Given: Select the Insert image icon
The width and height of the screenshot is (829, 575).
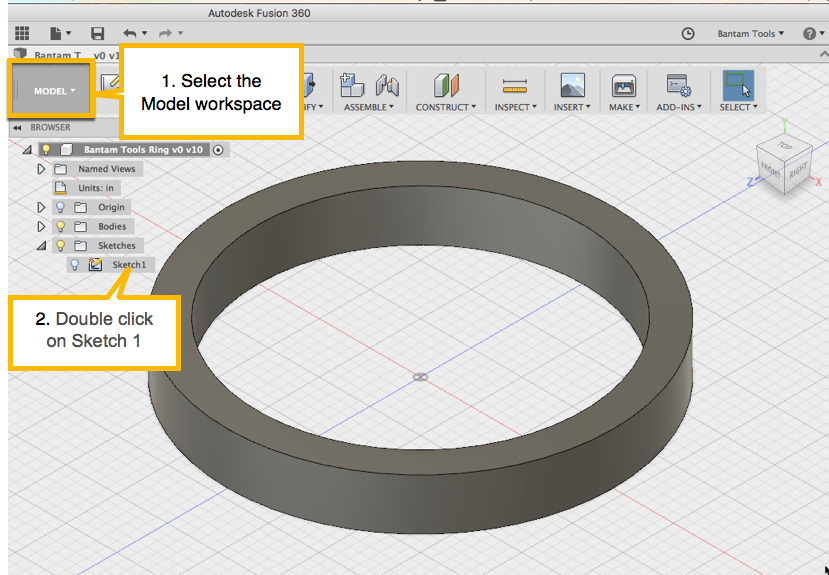Looking at the screenshot, I should (572, 85).
